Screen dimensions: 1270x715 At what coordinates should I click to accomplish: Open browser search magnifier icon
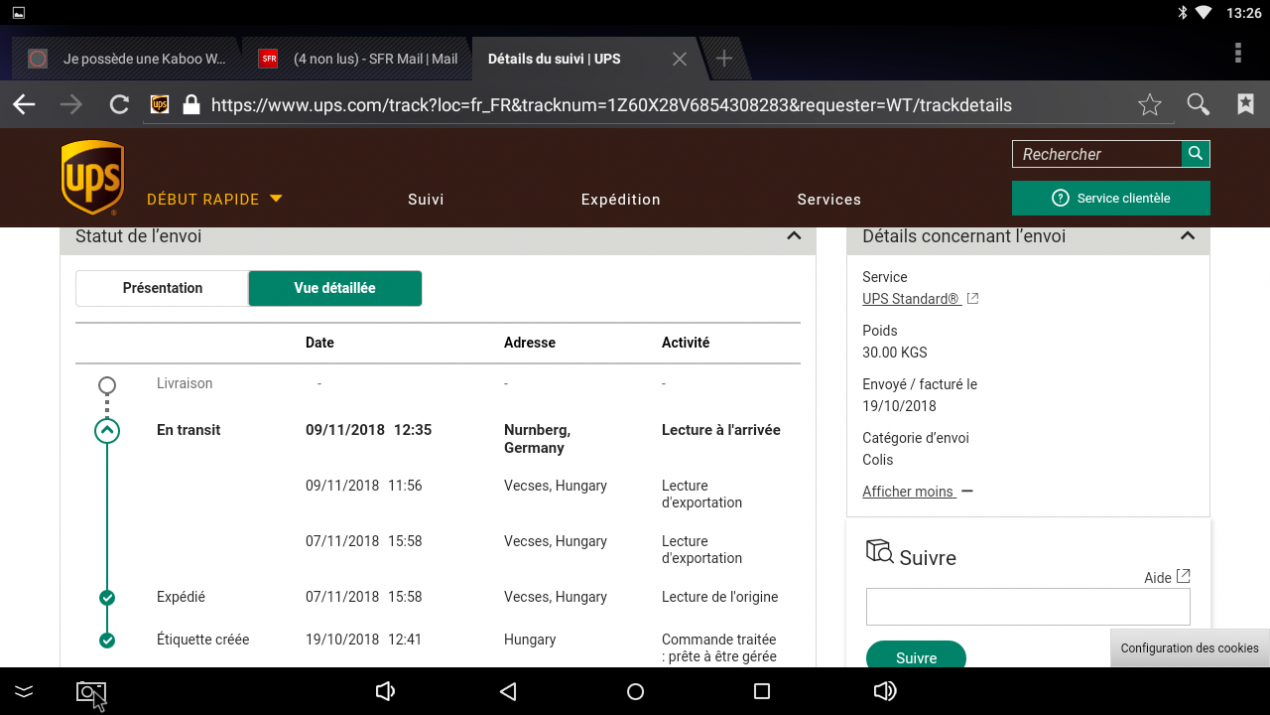pyautogui.click(x=1198, y=104)
